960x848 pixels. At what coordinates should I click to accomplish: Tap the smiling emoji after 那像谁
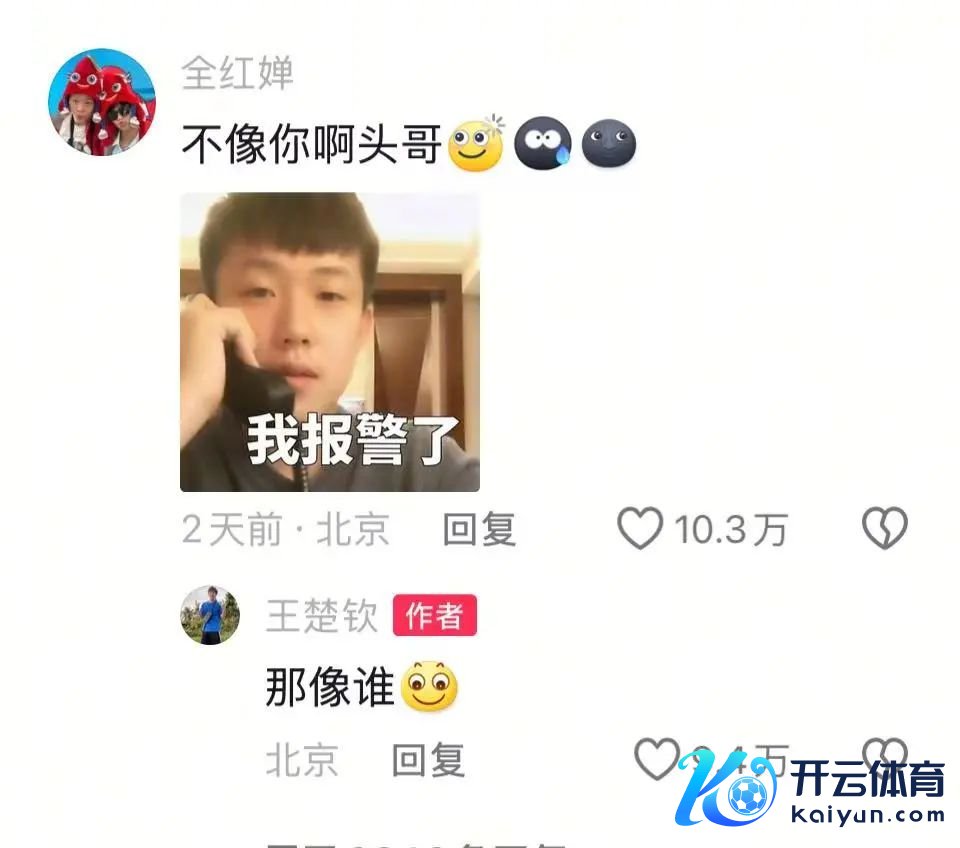(429, 686)
